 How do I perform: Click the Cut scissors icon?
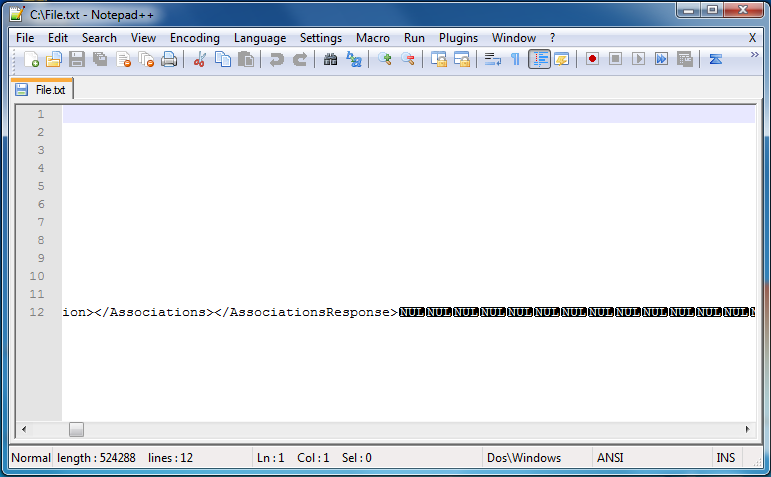click(x=199, y=60)
